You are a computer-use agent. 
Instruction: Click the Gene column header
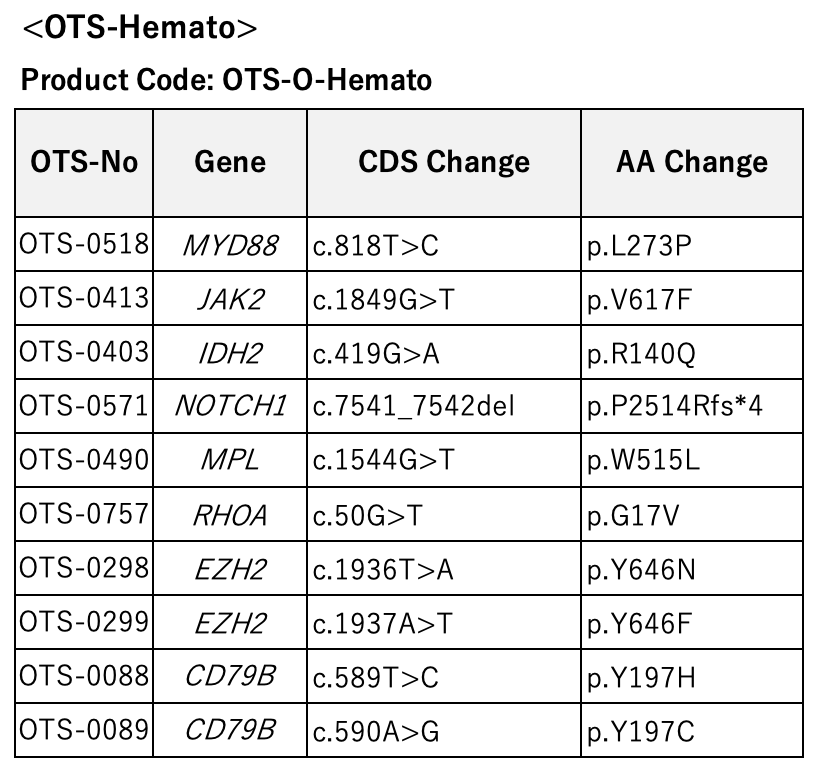point(230,163)
